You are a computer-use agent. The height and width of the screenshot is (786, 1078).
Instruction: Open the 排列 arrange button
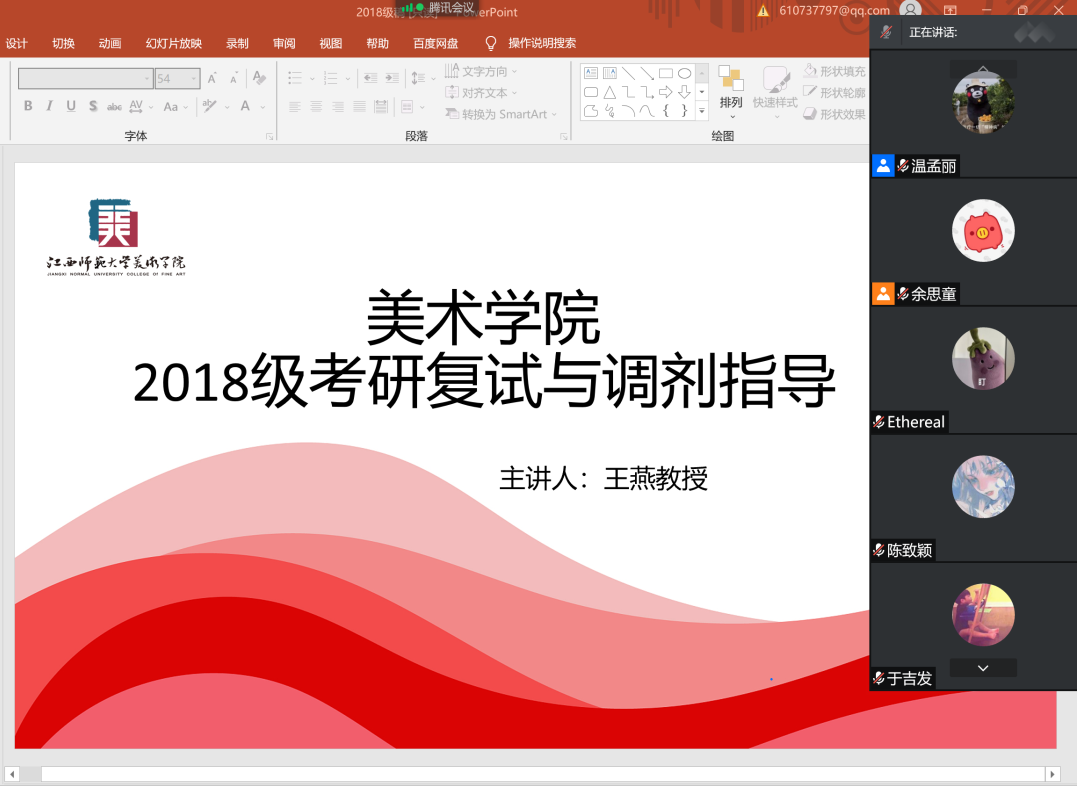[x=731, y=88]
